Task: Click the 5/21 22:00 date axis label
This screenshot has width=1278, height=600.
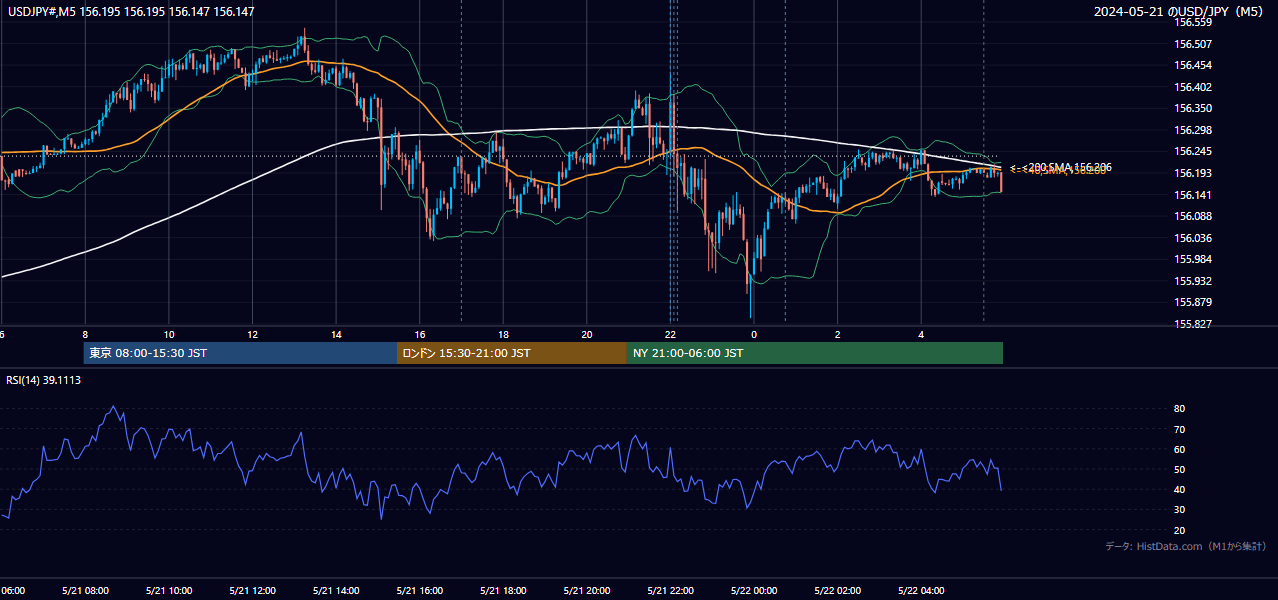Action: [671, 590]
